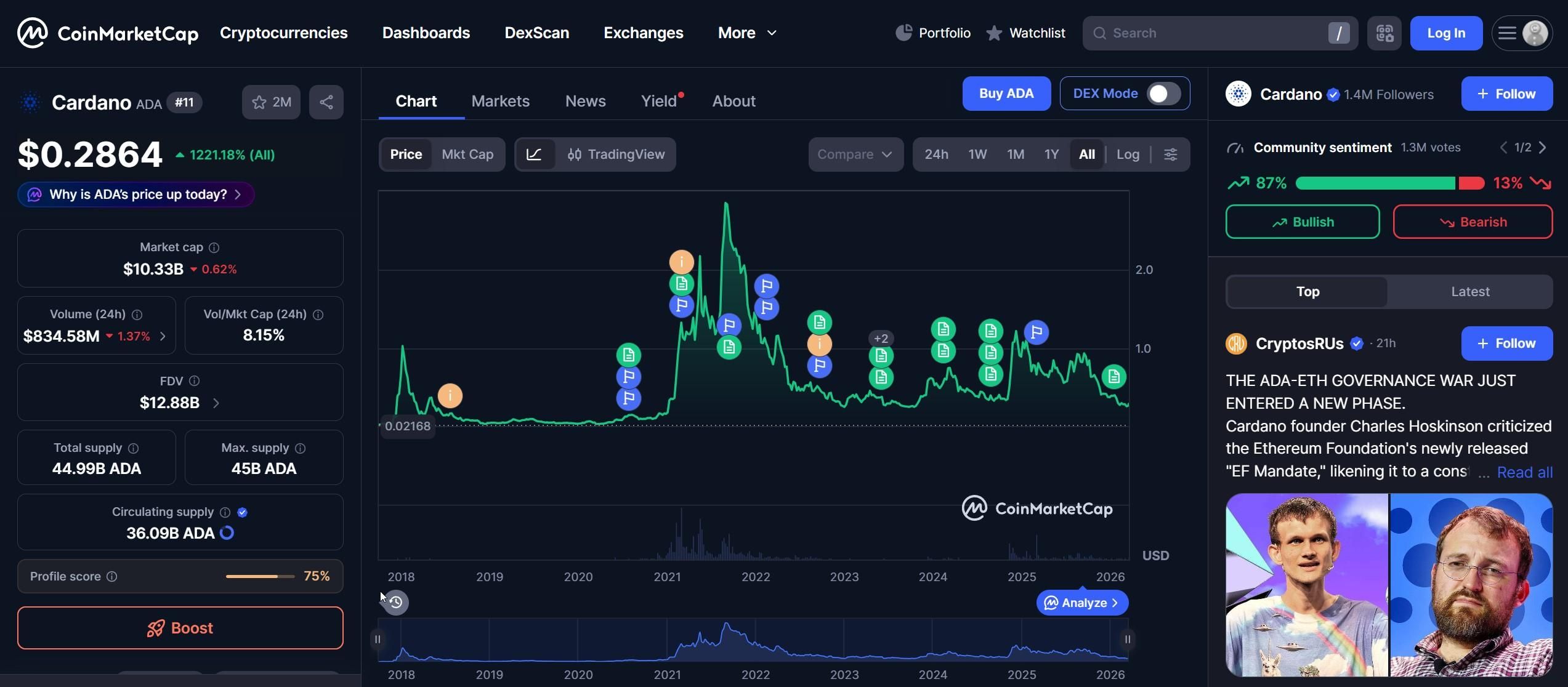The image size is (1568, 687).
Task: Click the chart history reset icon
Action: click(x=396, y=602)
